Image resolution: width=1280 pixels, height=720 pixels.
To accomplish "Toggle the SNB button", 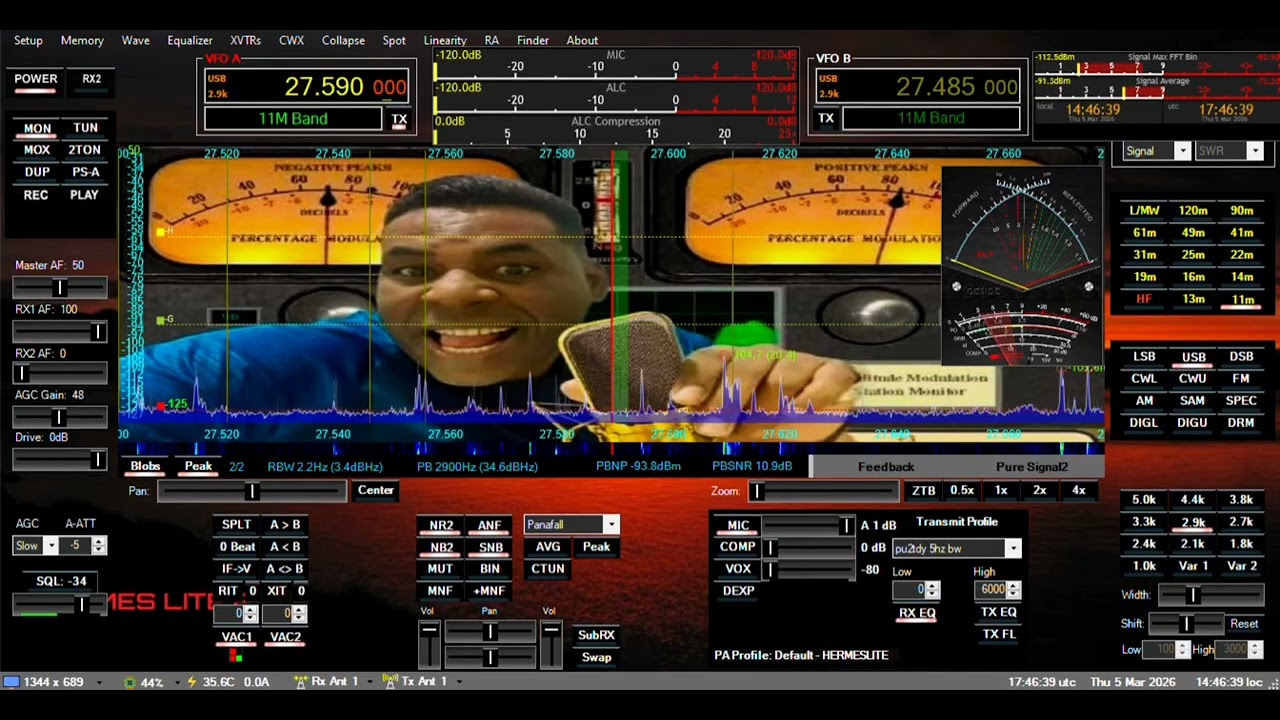I will click(490, 547).
